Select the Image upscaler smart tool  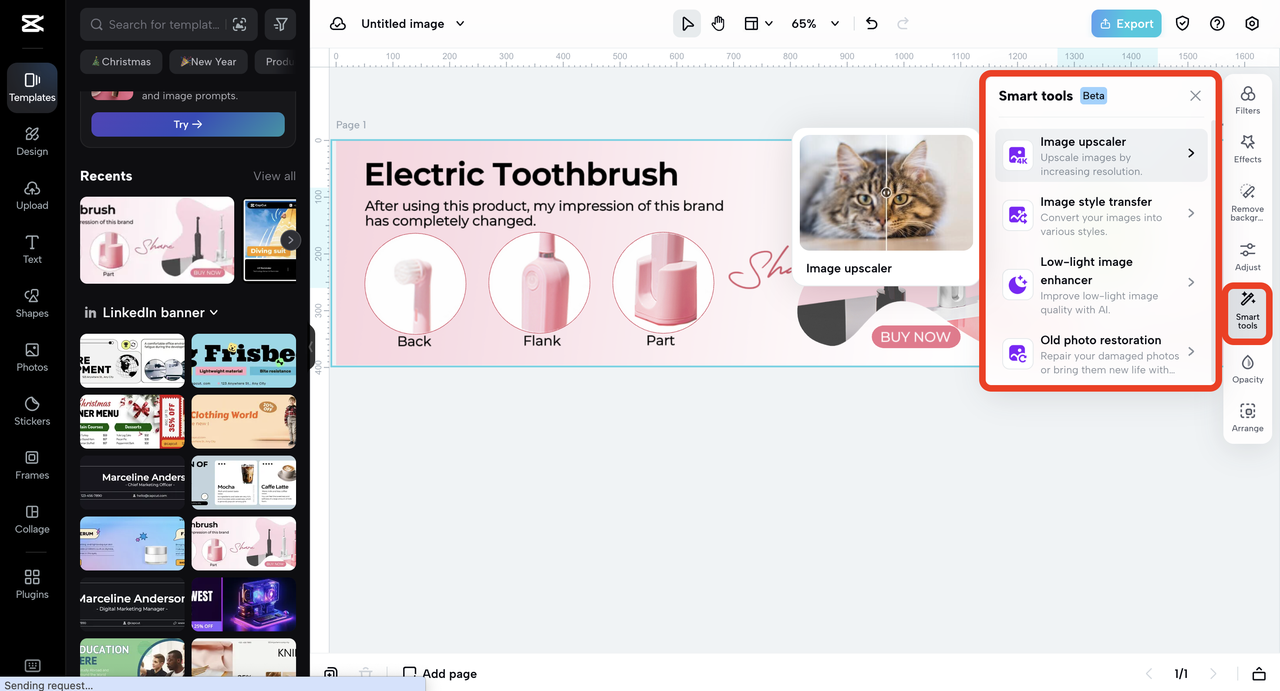point(1101,156)
